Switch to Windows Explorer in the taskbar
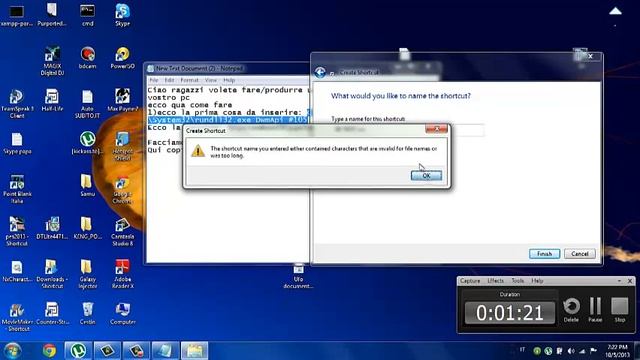640x360 pixels. (194, 351)
